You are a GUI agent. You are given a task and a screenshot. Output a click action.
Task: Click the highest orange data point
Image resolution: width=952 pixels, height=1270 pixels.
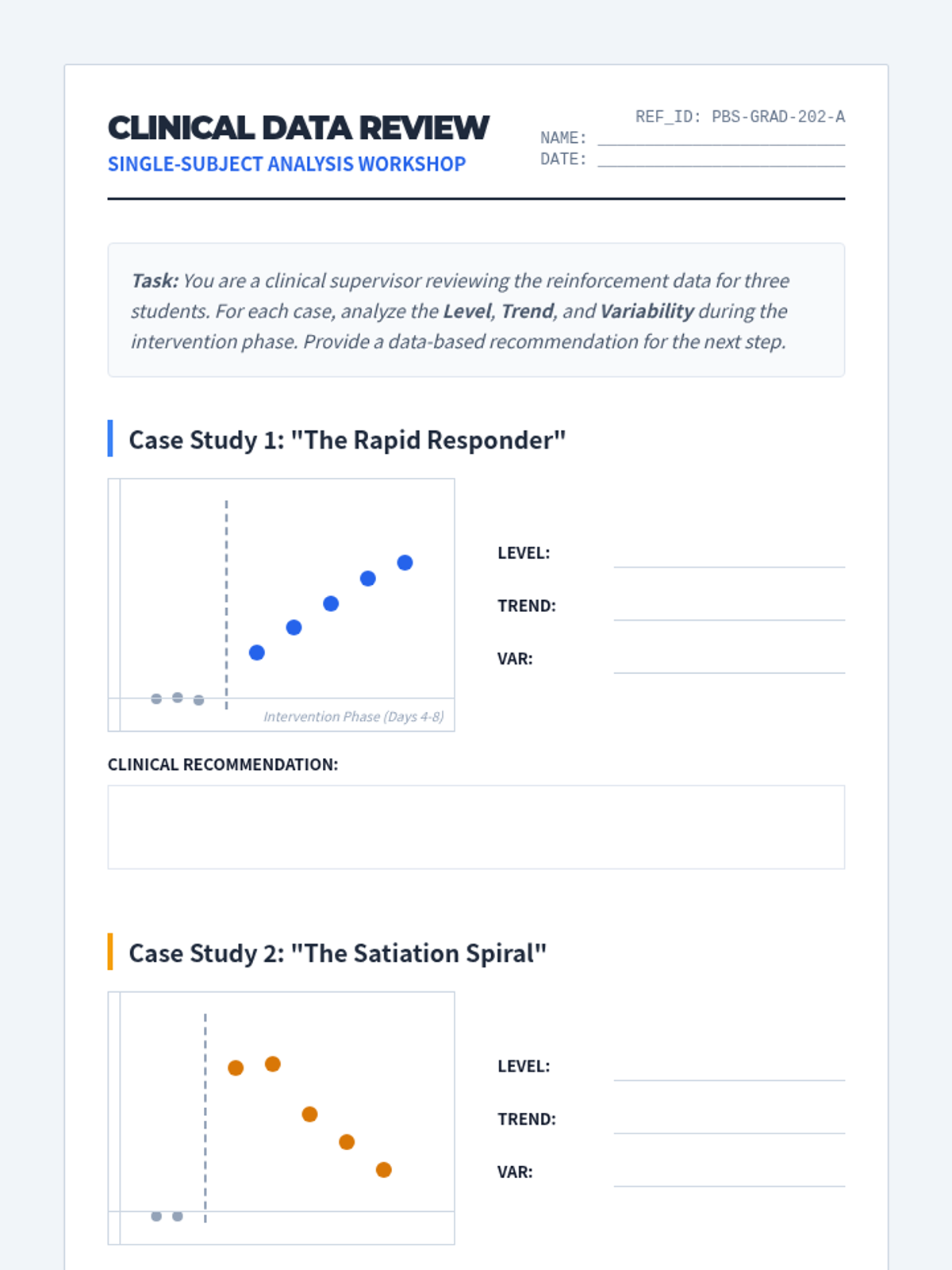point(273,1064)
